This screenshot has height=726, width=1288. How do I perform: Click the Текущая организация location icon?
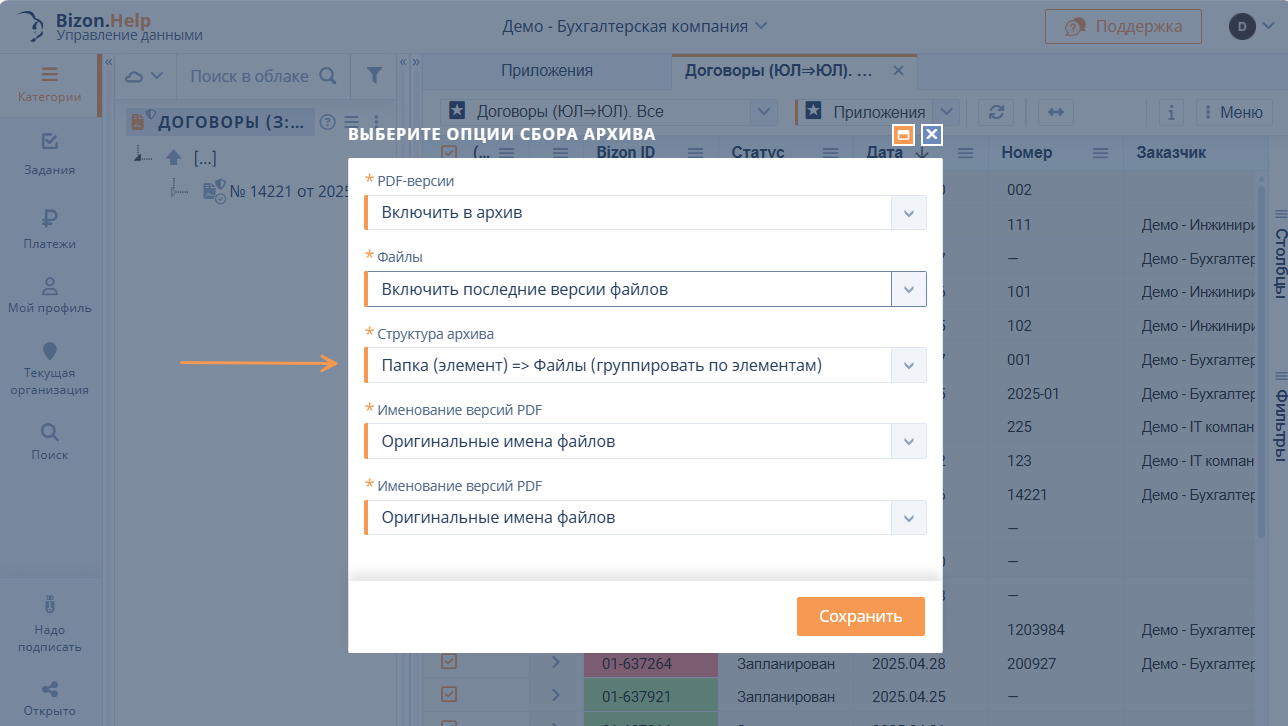tap(50, 351)
